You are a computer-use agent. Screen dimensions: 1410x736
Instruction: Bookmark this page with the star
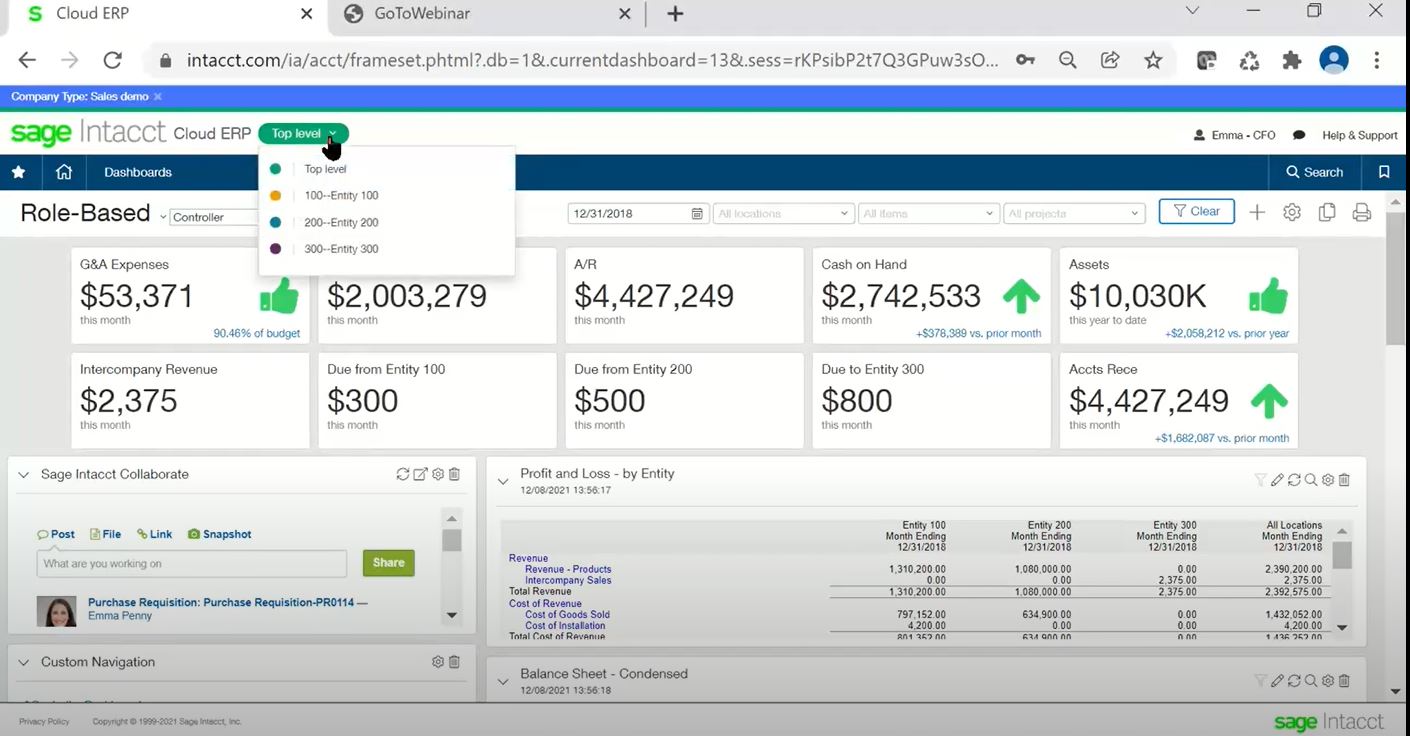(x=1153, y=60)
